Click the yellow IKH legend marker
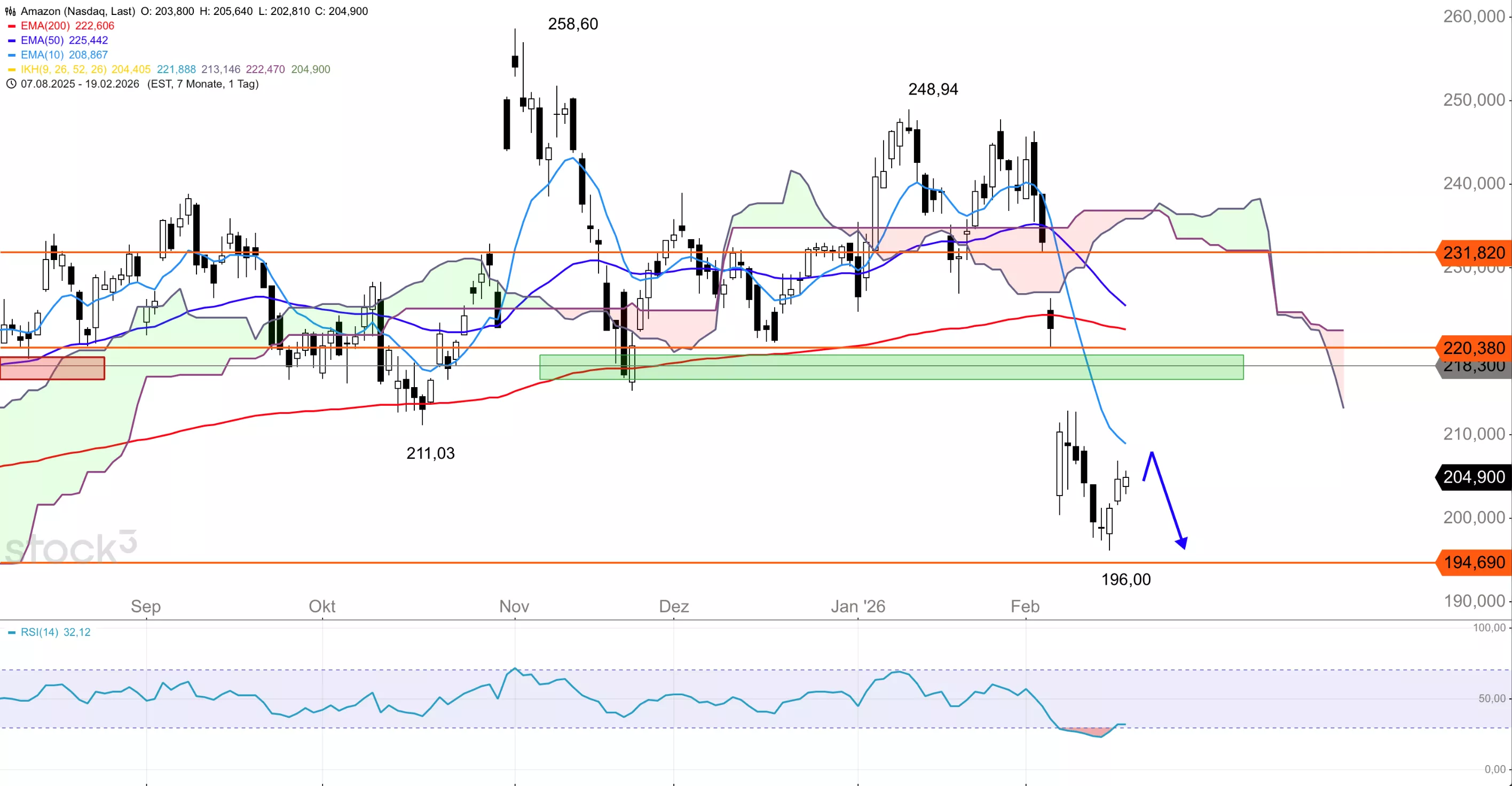This screenshot has width=1512, height=786. point(11,69)
